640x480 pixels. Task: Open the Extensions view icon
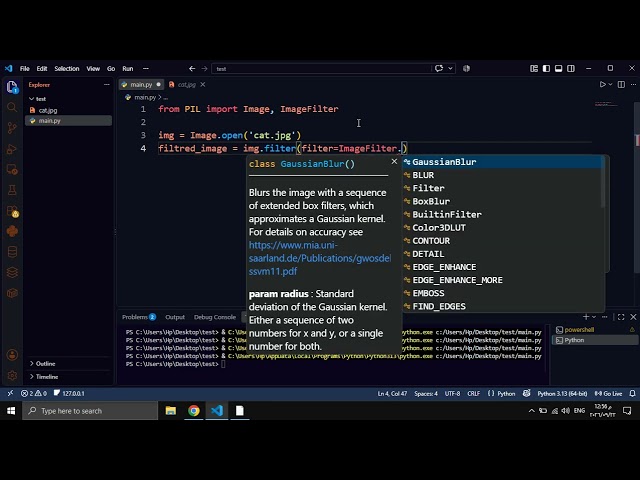pos(12,211)
